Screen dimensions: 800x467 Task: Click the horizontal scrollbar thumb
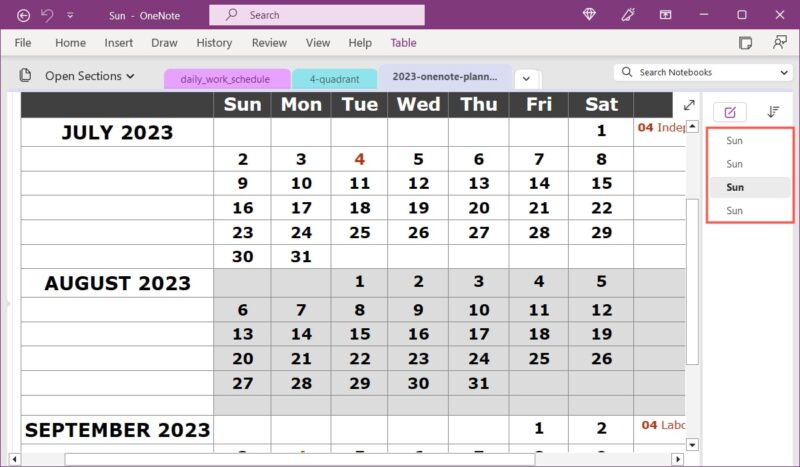300,459
